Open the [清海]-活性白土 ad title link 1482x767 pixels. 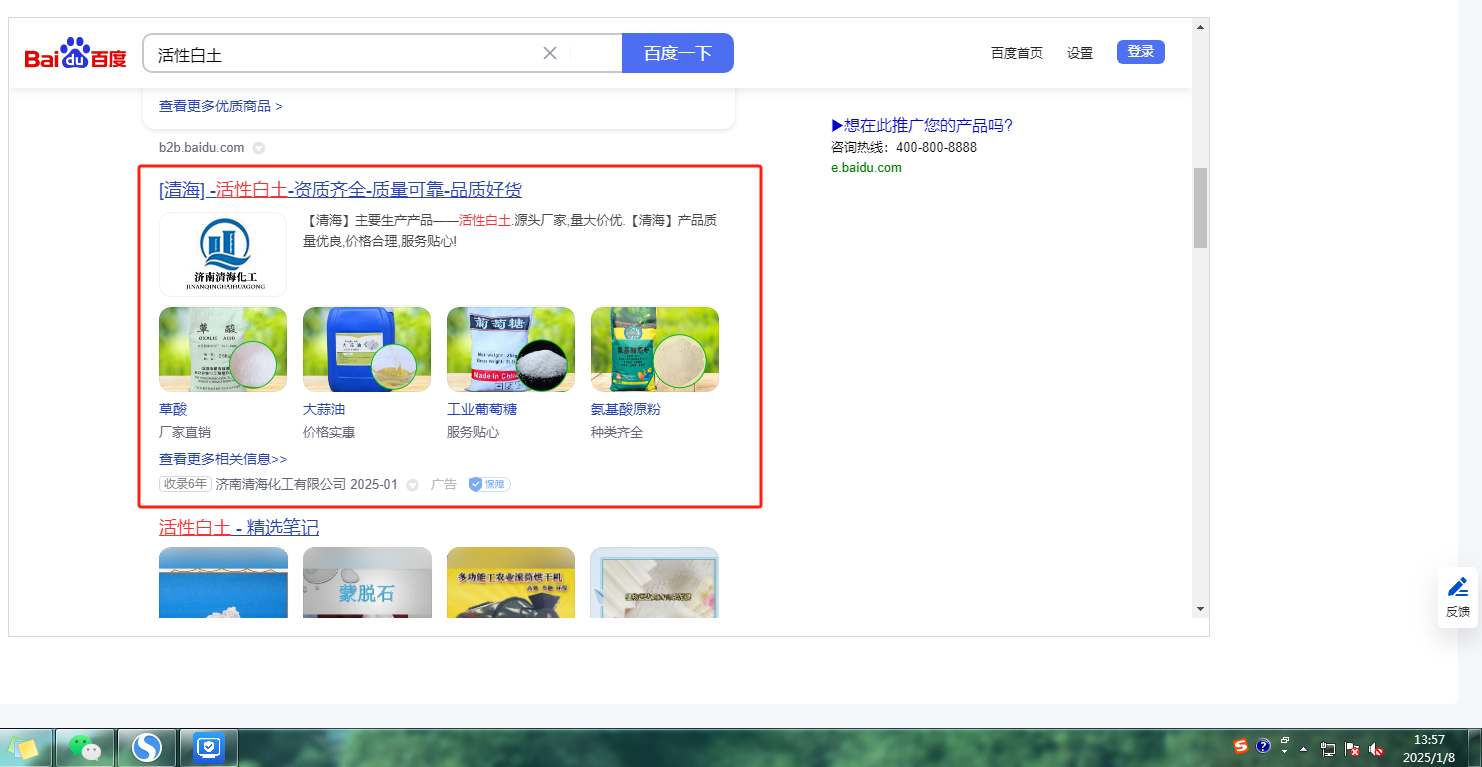[340, 190]
